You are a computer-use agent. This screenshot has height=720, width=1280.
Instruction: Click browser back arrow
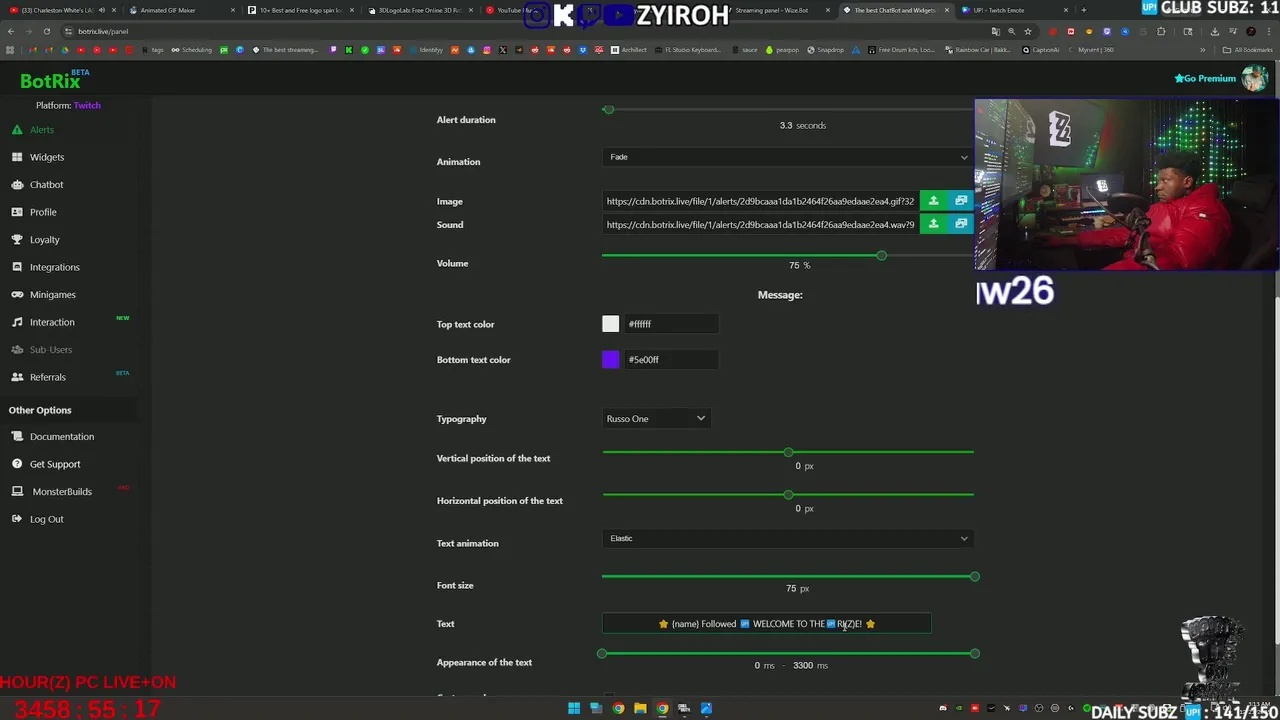[10, 31]
